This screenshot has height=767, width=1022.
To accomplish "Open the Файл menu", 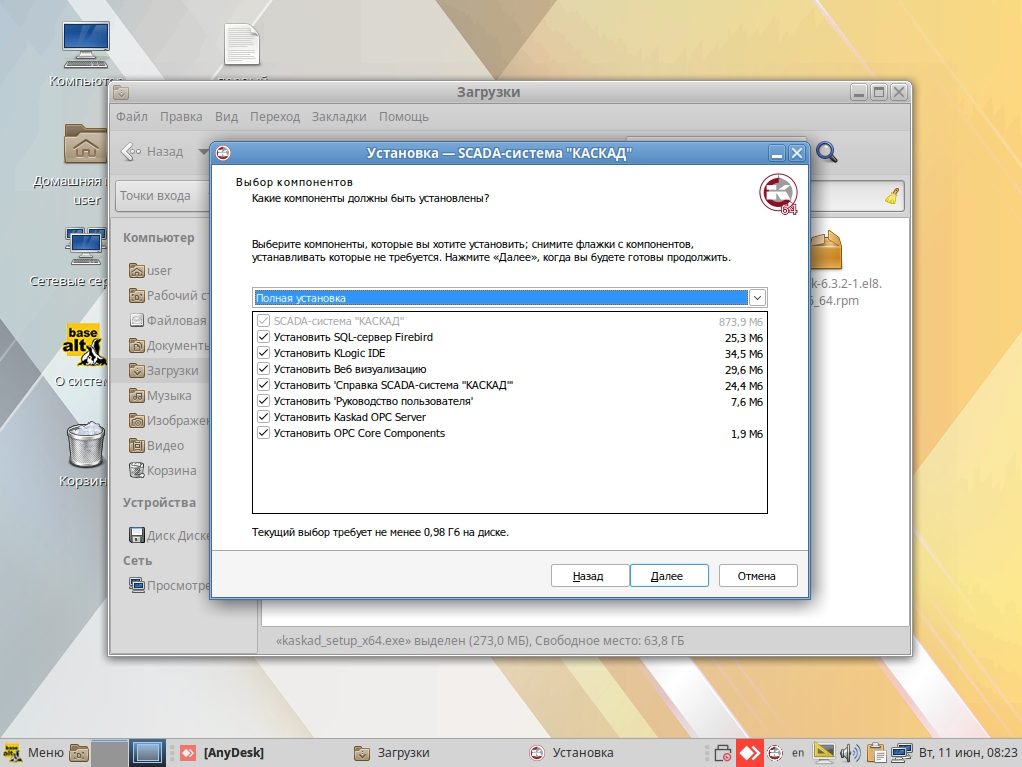I will pyautogui.click(x=131, y=117).
